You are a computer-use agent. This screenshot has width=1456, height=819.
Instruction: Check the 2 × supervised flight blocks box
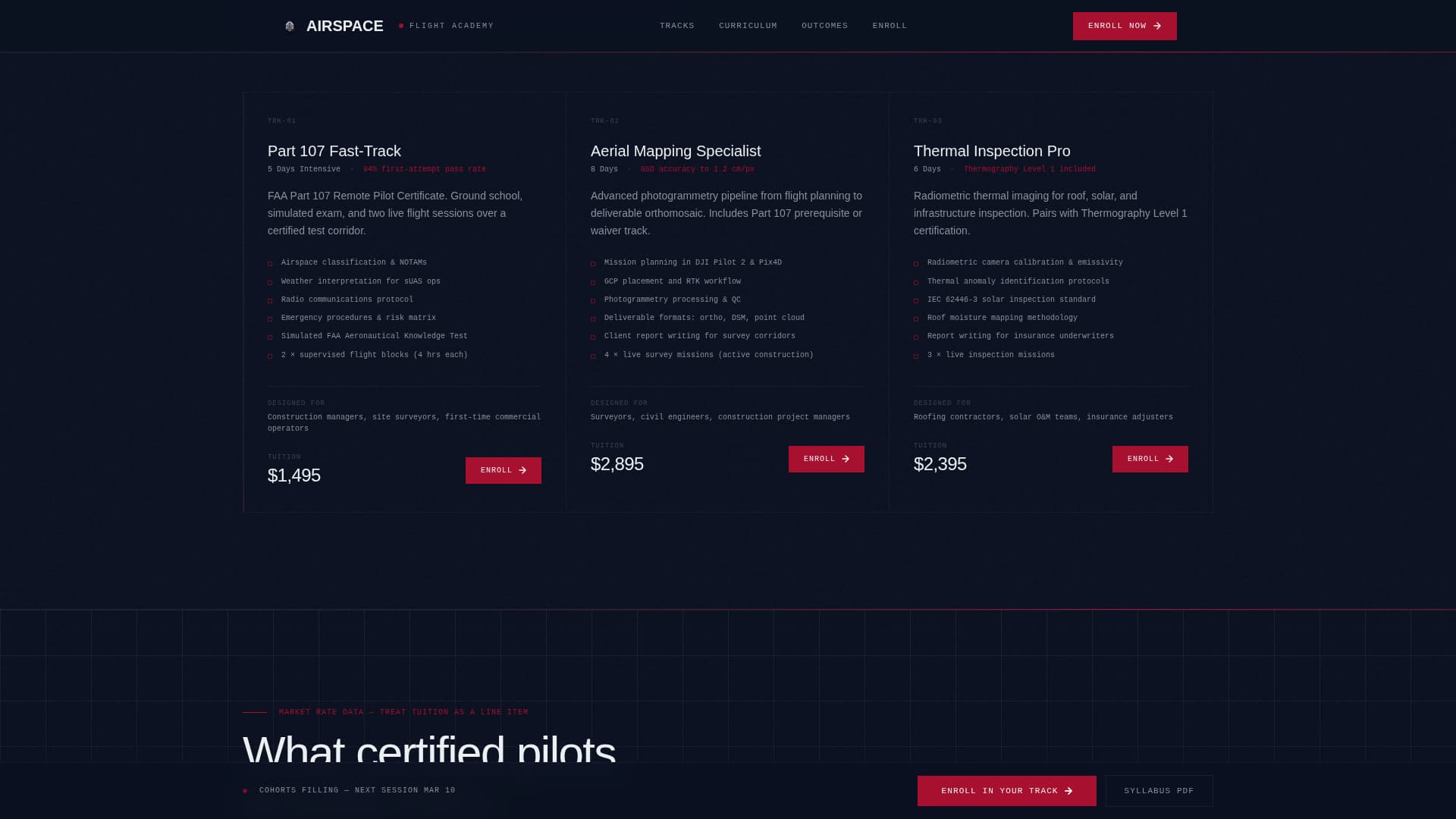point(270,355)
